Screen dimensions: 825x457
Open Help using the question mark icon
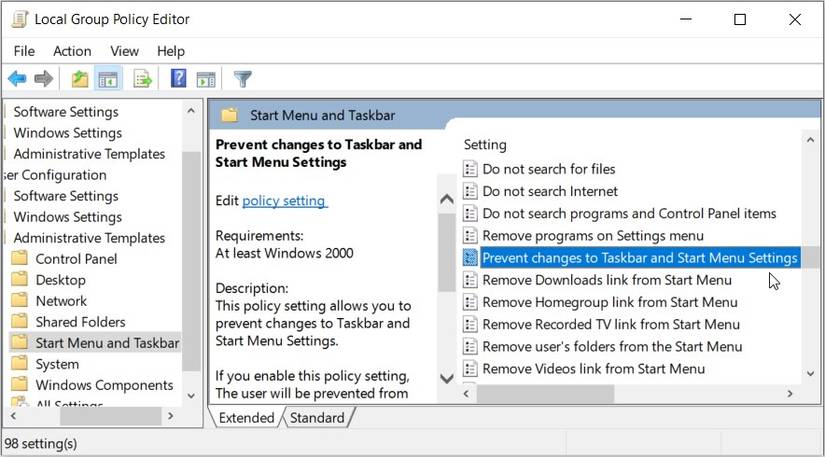click(x=179, y=79)
